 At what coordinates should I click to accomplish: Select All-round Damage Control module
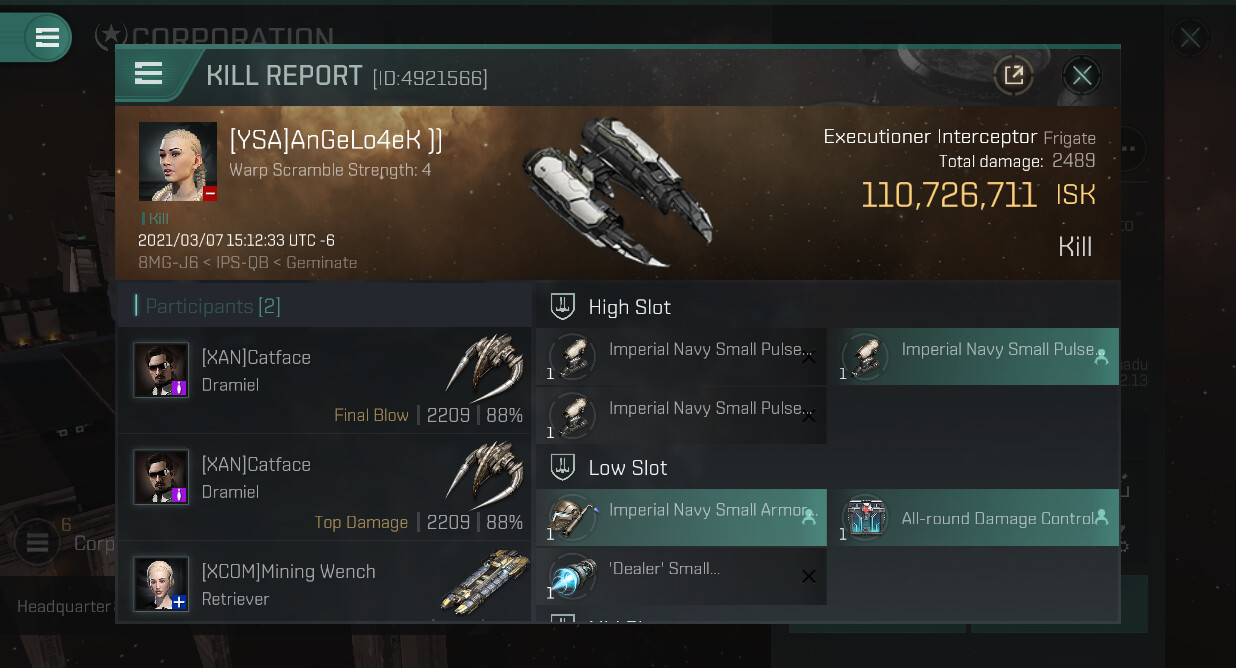[x=974, y=518]
